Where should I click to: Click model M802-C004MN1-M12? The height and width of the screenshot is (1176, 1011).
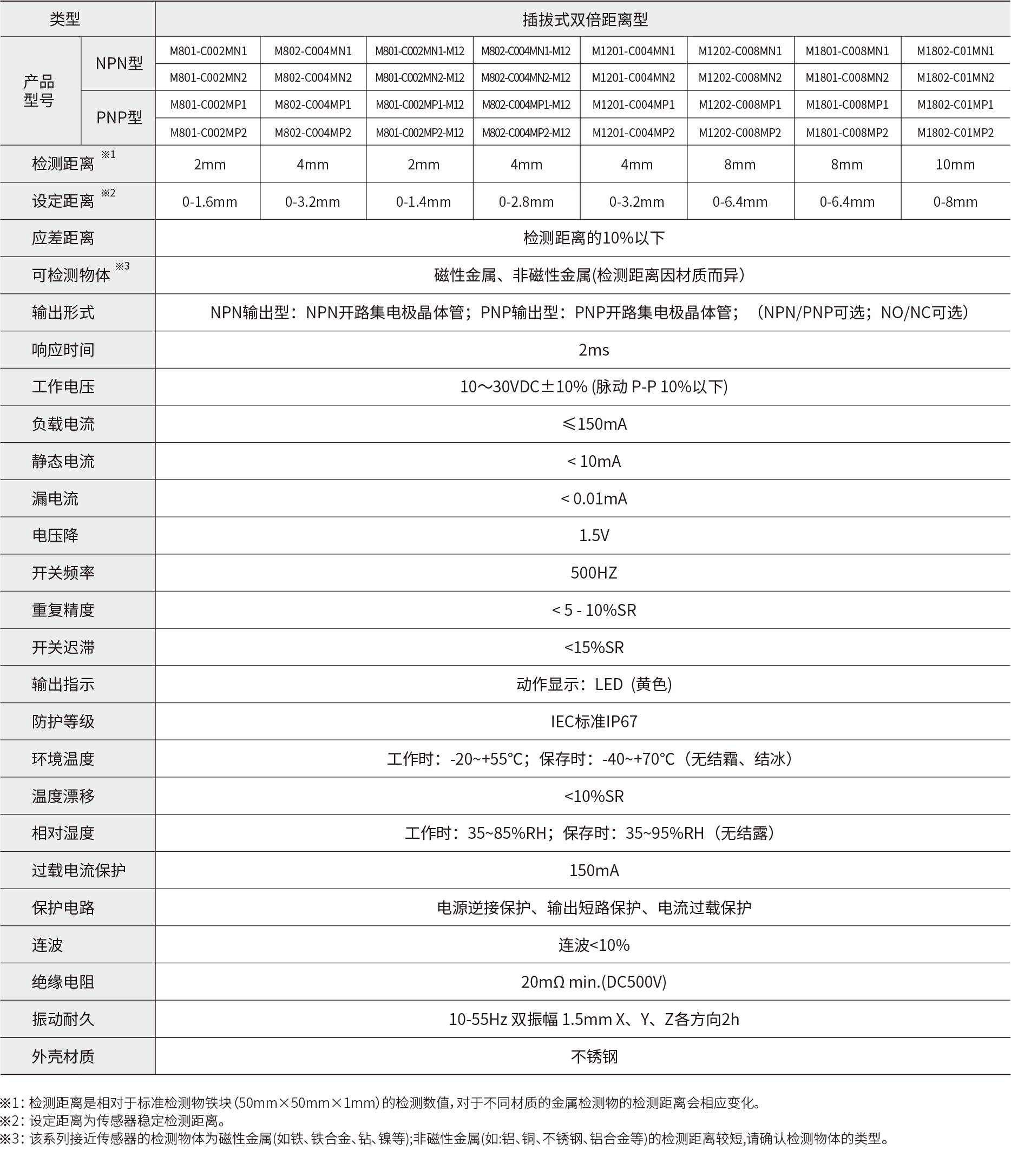(x=526, y=51)
